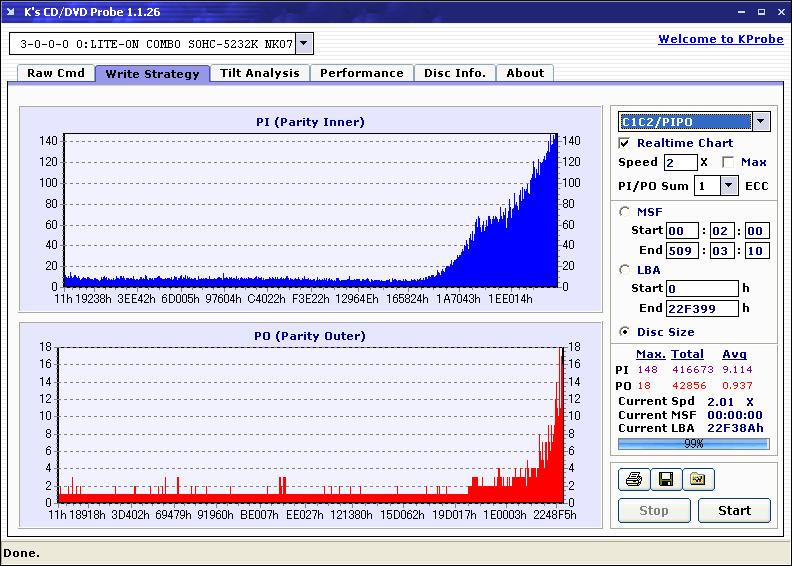
Task: Select the Disc Size radio button
Action: point(624,332)
